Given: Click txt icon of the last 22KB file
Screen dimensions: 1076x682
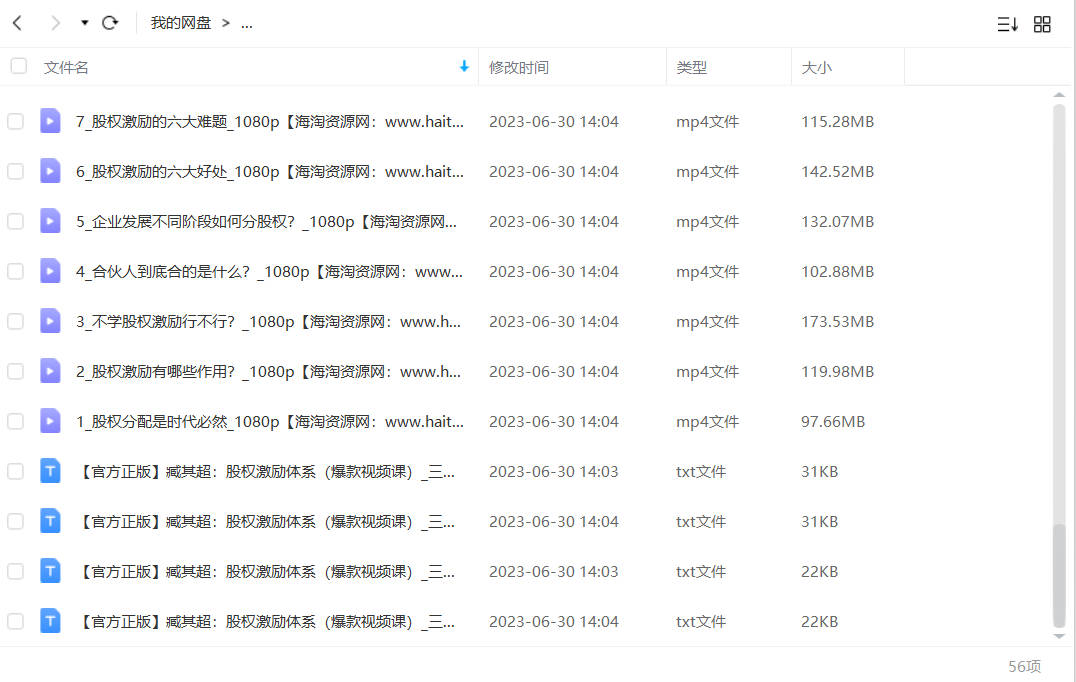Looking at the screenshot, I should pyautogui.click(x=50, y=621).
